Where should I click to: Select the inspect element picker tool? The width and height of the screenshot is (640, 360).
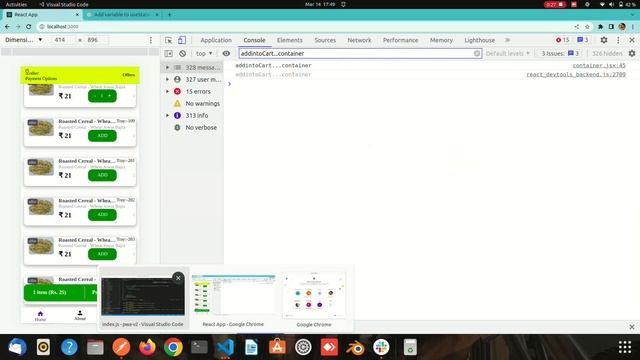(168, 40)
